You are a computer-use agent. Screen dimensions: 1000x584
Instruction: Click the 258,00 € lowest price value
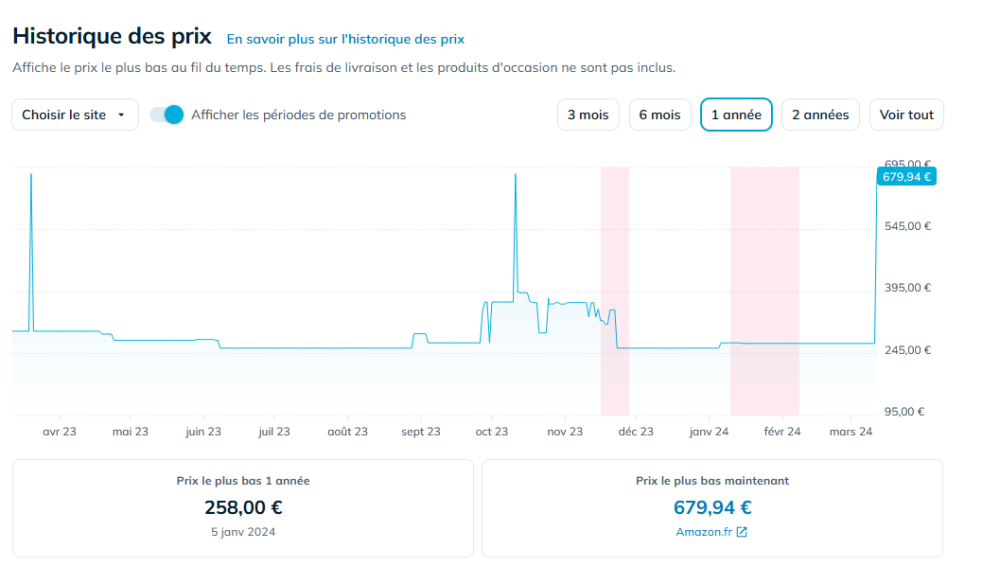click(243, 508)
